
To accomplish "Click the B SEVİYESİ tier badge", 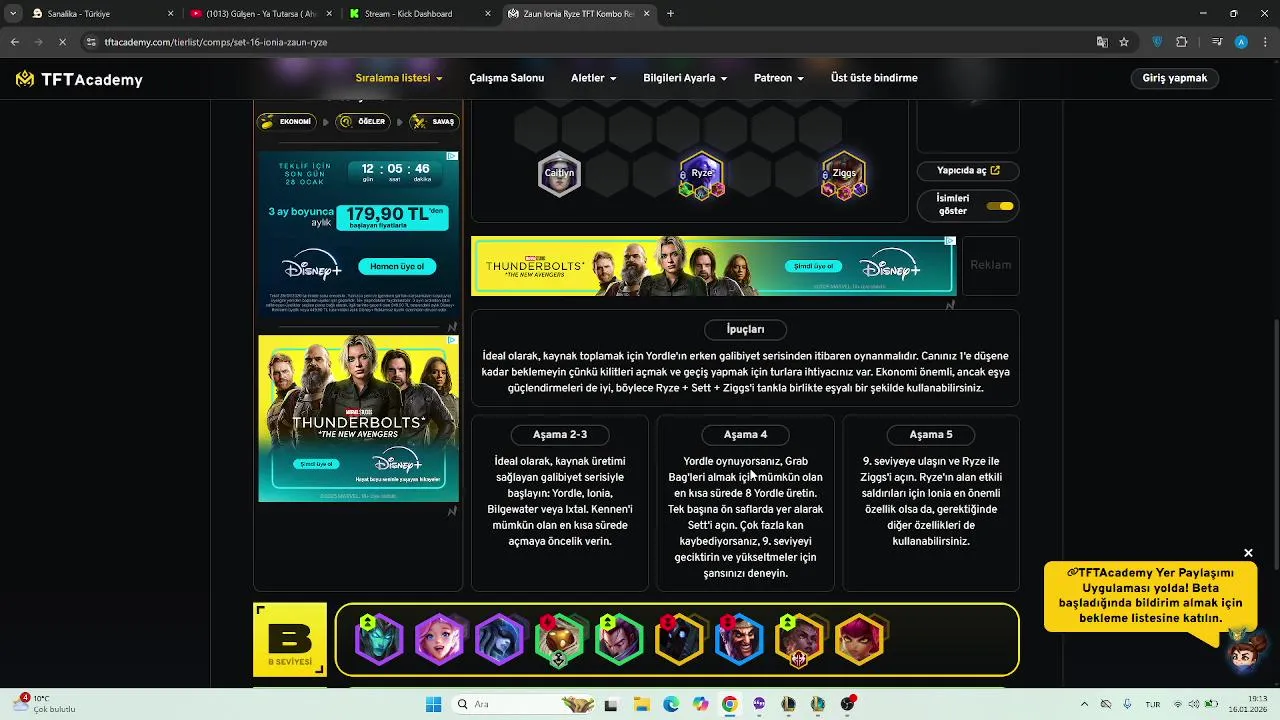I will (290, 639).
